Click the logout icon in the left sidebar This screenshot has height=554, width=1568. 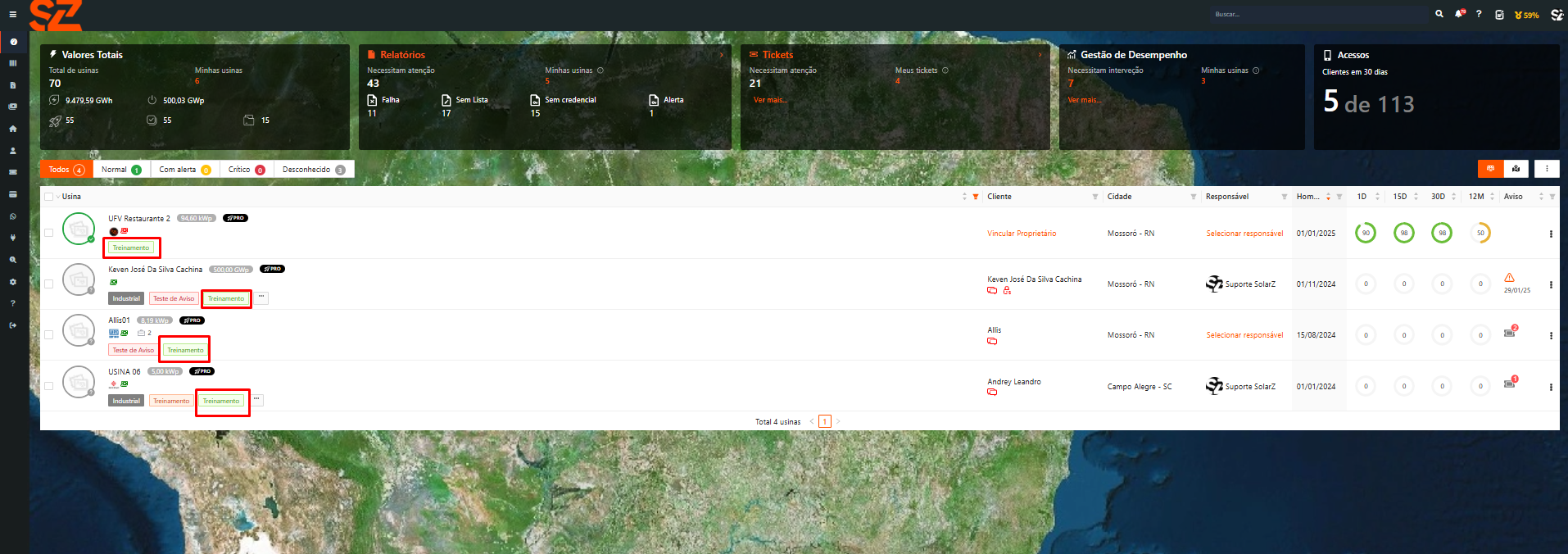[12, 325]
